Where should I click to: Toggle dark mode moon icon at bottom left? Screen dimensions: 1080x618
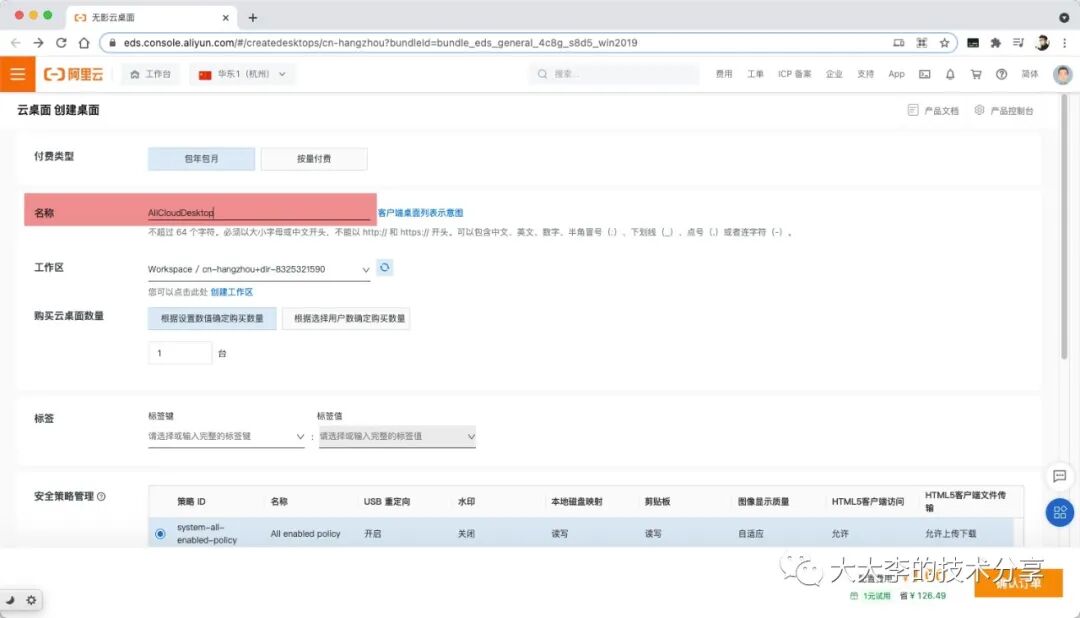(x=10, y=600)
